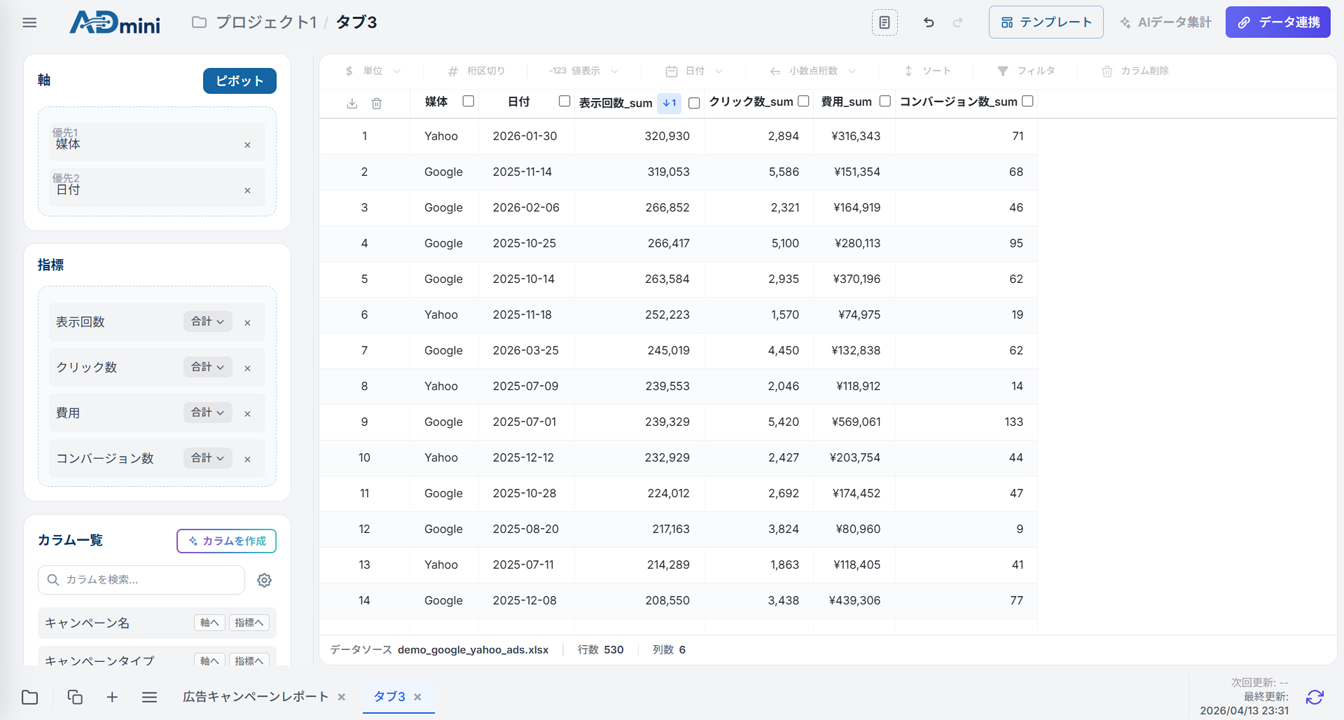Add a new tab with the plus icon
Viewport: 1344px width, 720px height.
click(x=112, y=697)
